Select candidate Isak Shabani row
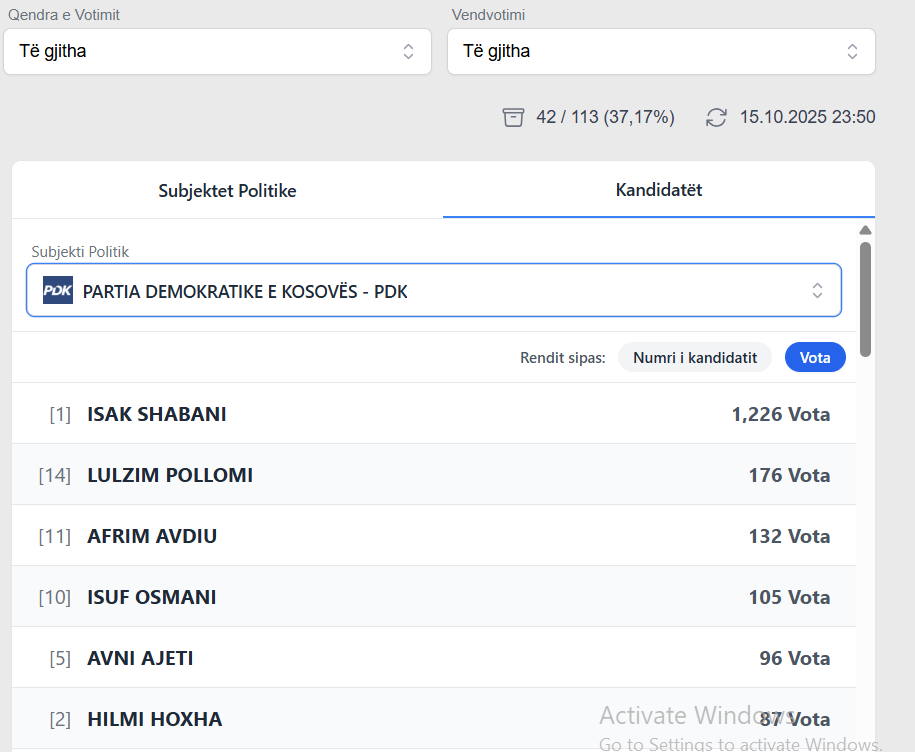The width and height of the screenshot is (915, 752). click(433, 414)
